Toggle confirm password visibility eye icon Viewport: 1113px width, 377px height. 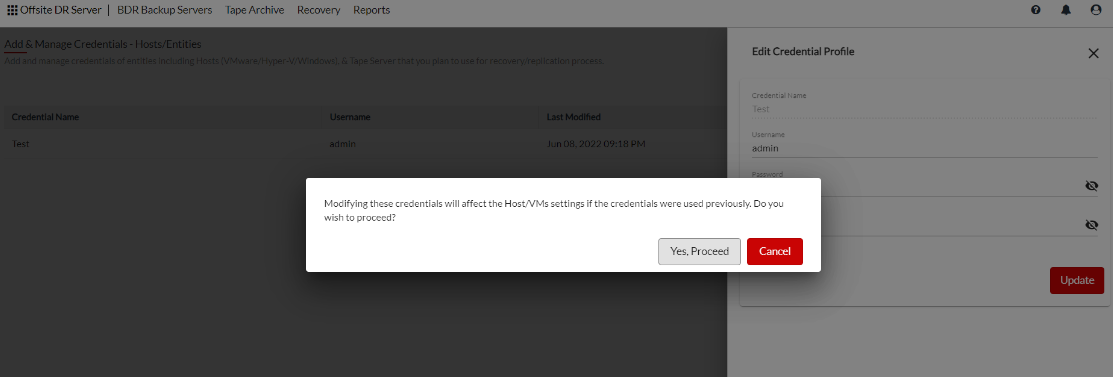[1092, 225]
